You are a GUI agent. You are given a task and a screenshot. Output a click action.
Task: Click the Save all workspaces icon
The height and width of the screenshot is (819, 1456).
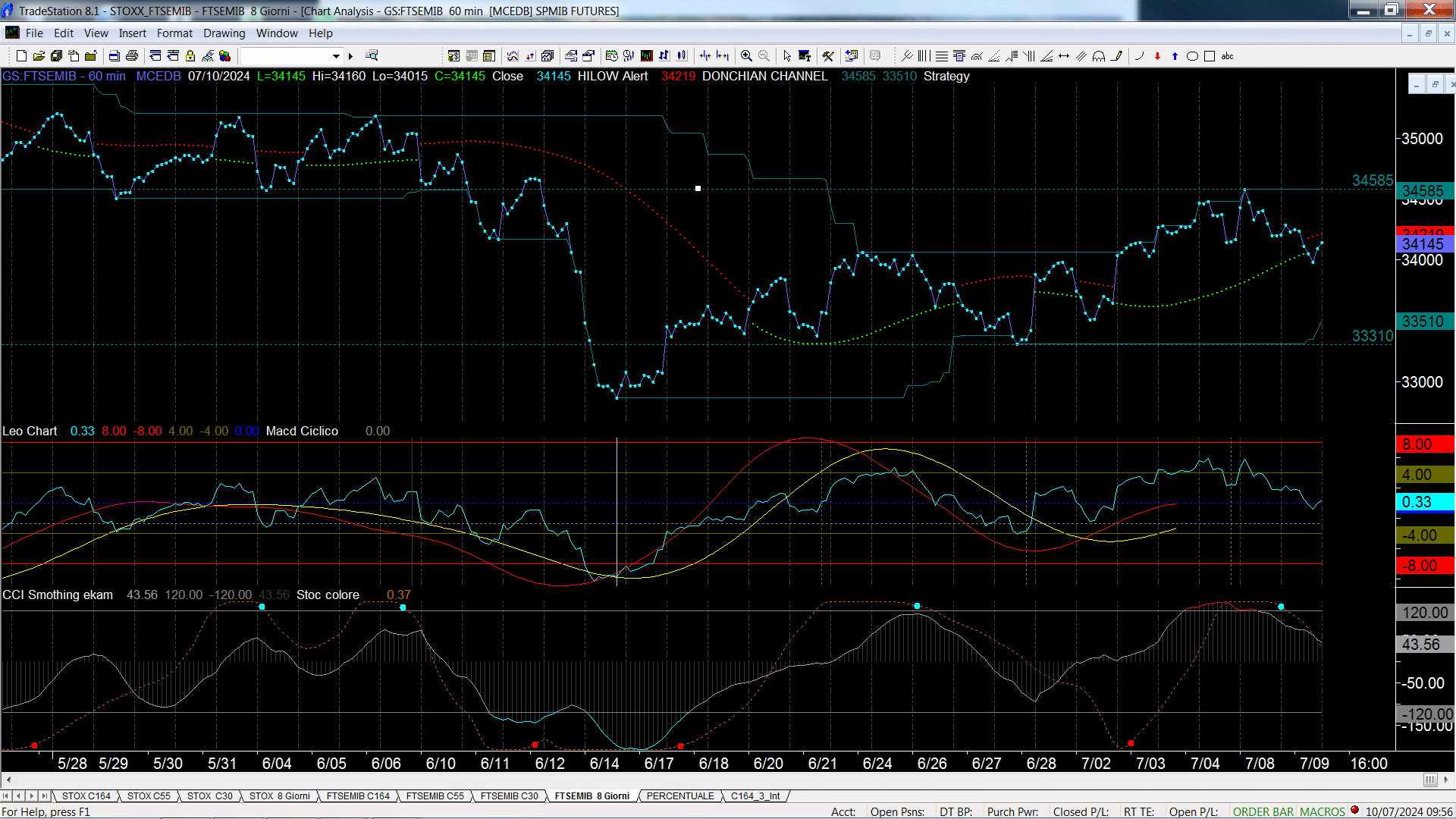[56, 56]
